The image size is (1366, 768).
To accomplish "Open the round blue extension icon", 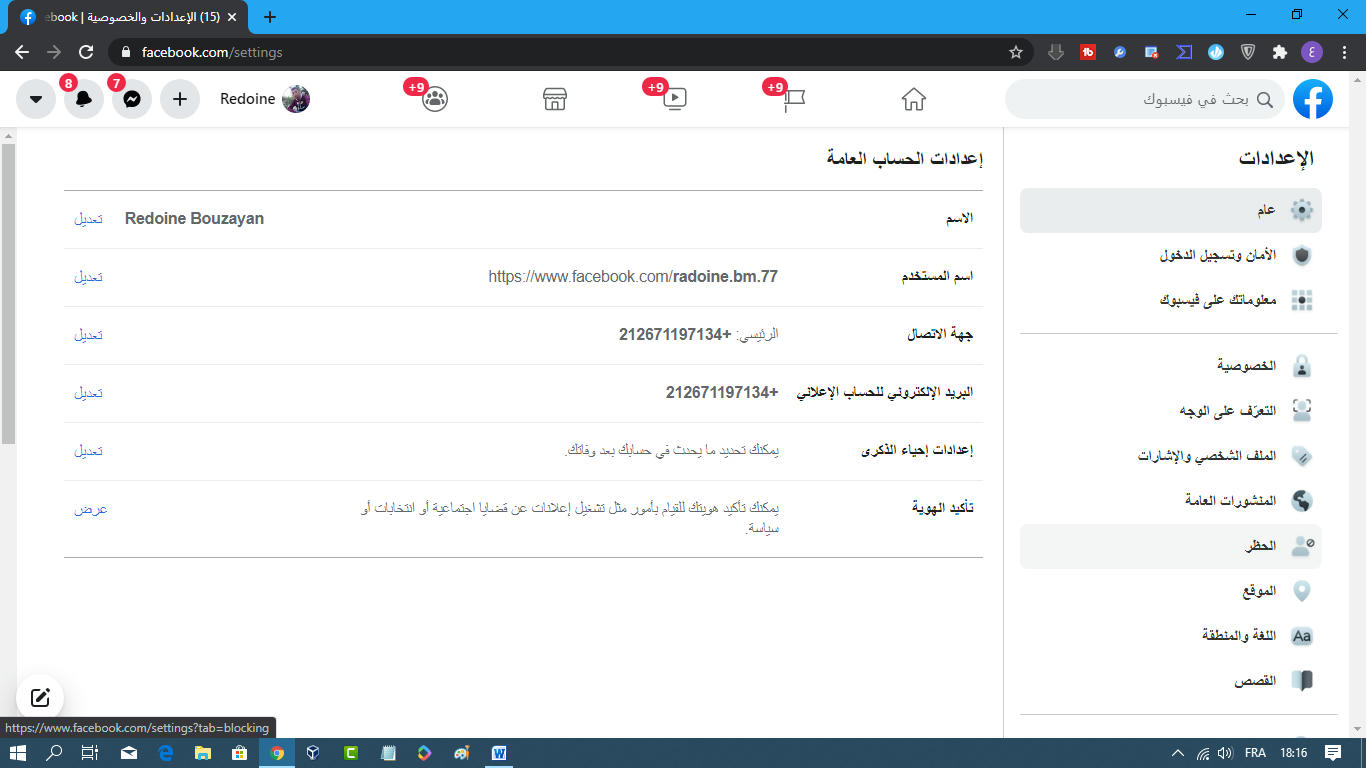I will 1216,52.
